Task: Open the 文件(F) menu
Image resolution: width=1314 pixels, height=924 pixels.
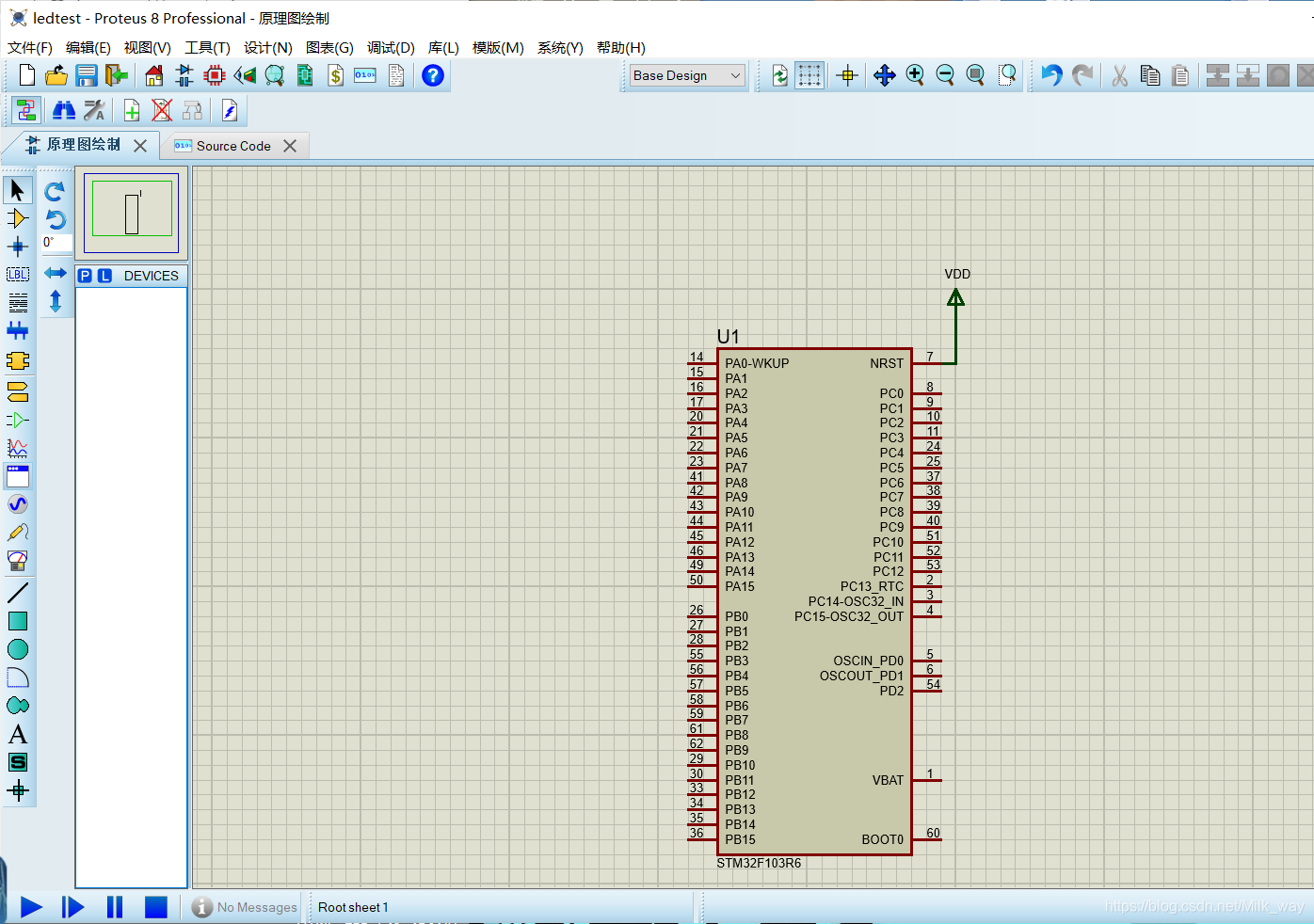Action: (x=30, y=47)
